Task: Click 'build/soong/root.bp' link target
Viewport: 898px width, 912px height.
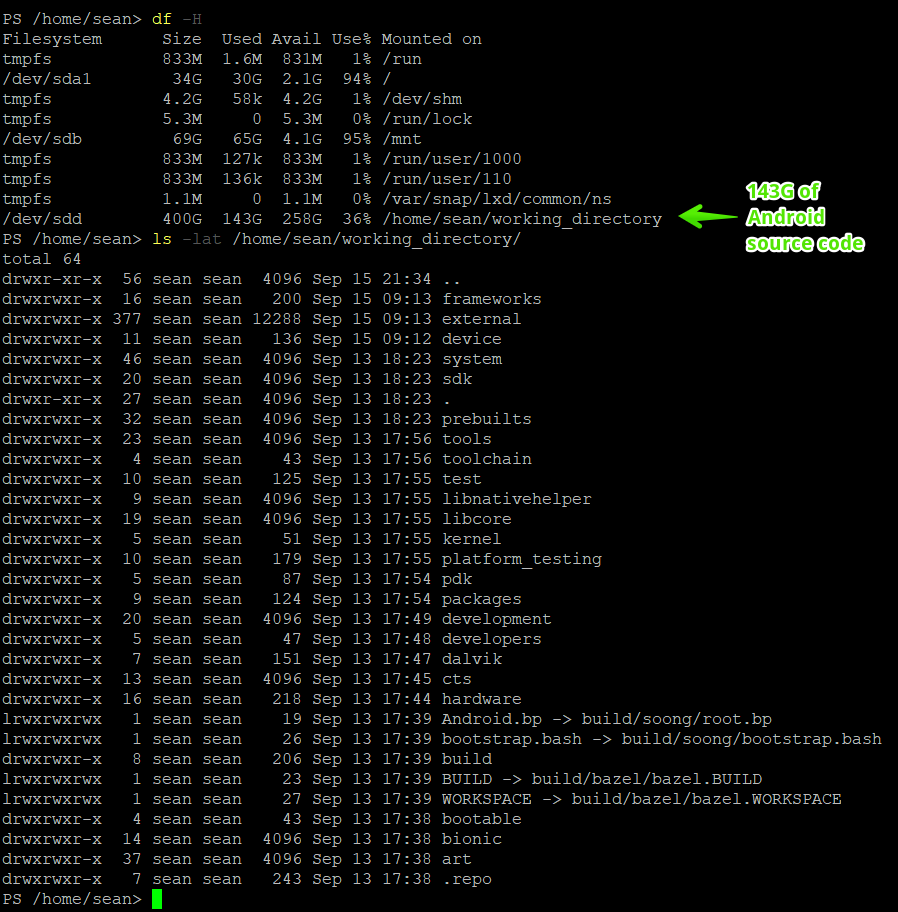Action: tap(676, 719)
